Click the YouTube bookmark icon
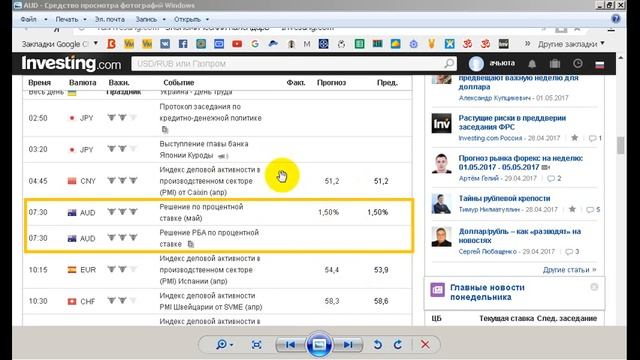Screen dimensions: 640x360 [237, 44]
